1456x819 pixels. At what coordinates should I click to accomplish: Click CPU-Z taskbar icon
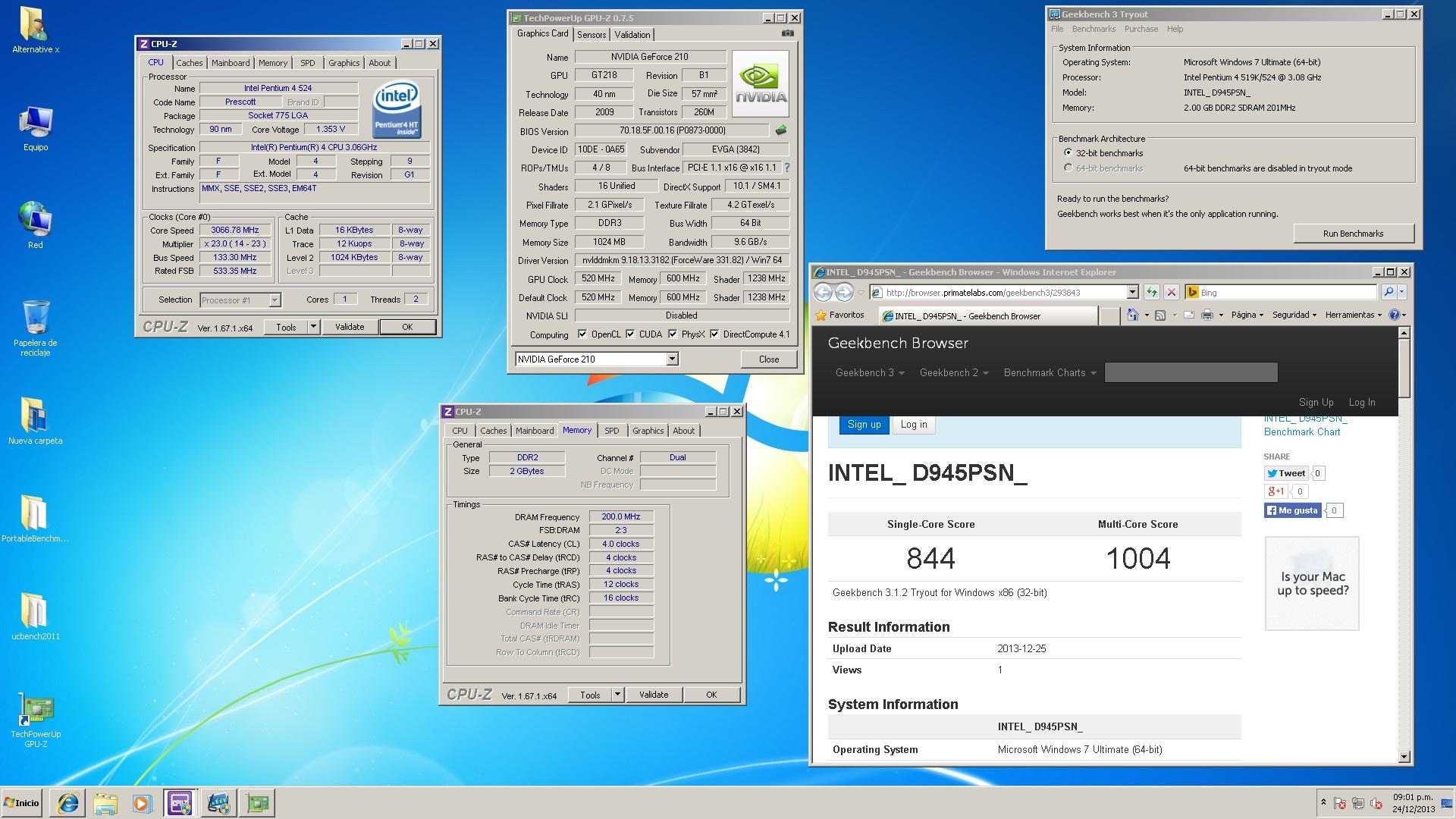coord(180,803)
